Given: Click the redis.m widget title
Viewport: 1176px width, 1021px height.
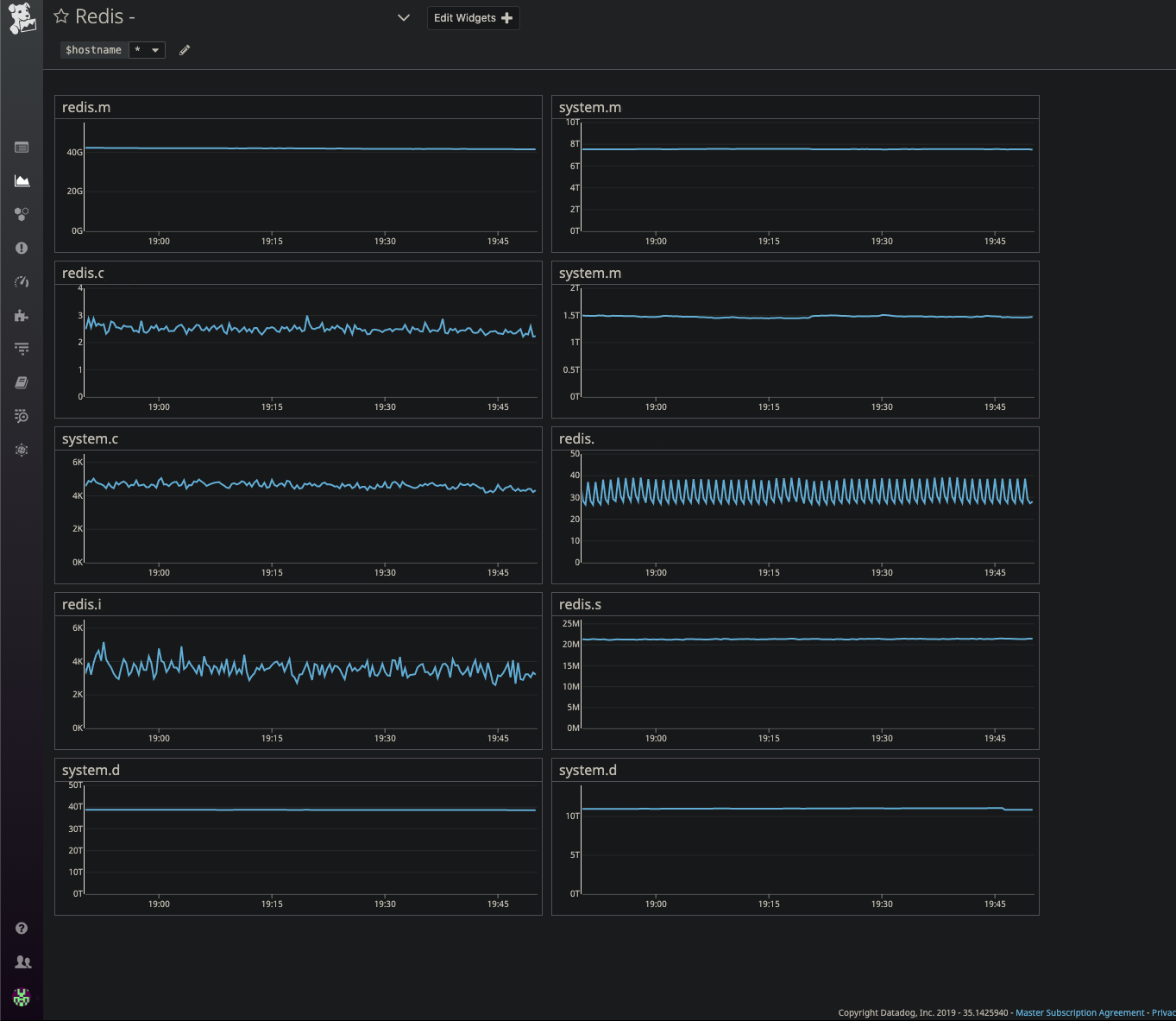Looking at the screenshot, I should 86,107.
